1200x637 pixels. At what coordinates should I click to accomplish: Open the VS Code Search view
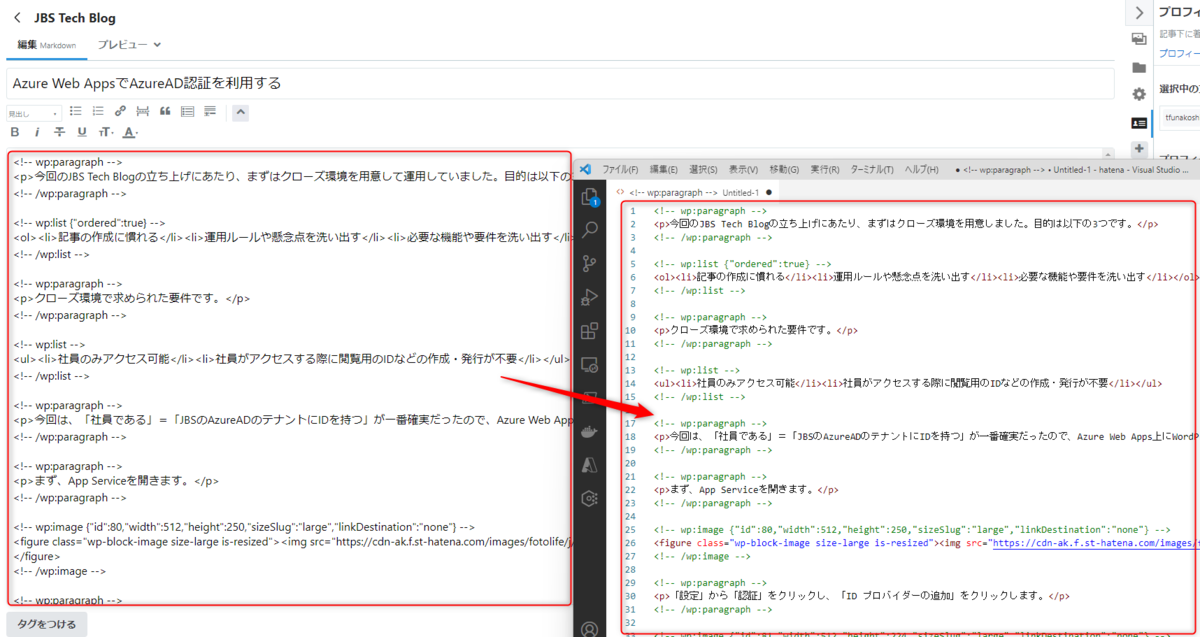(x=590, y=231)
